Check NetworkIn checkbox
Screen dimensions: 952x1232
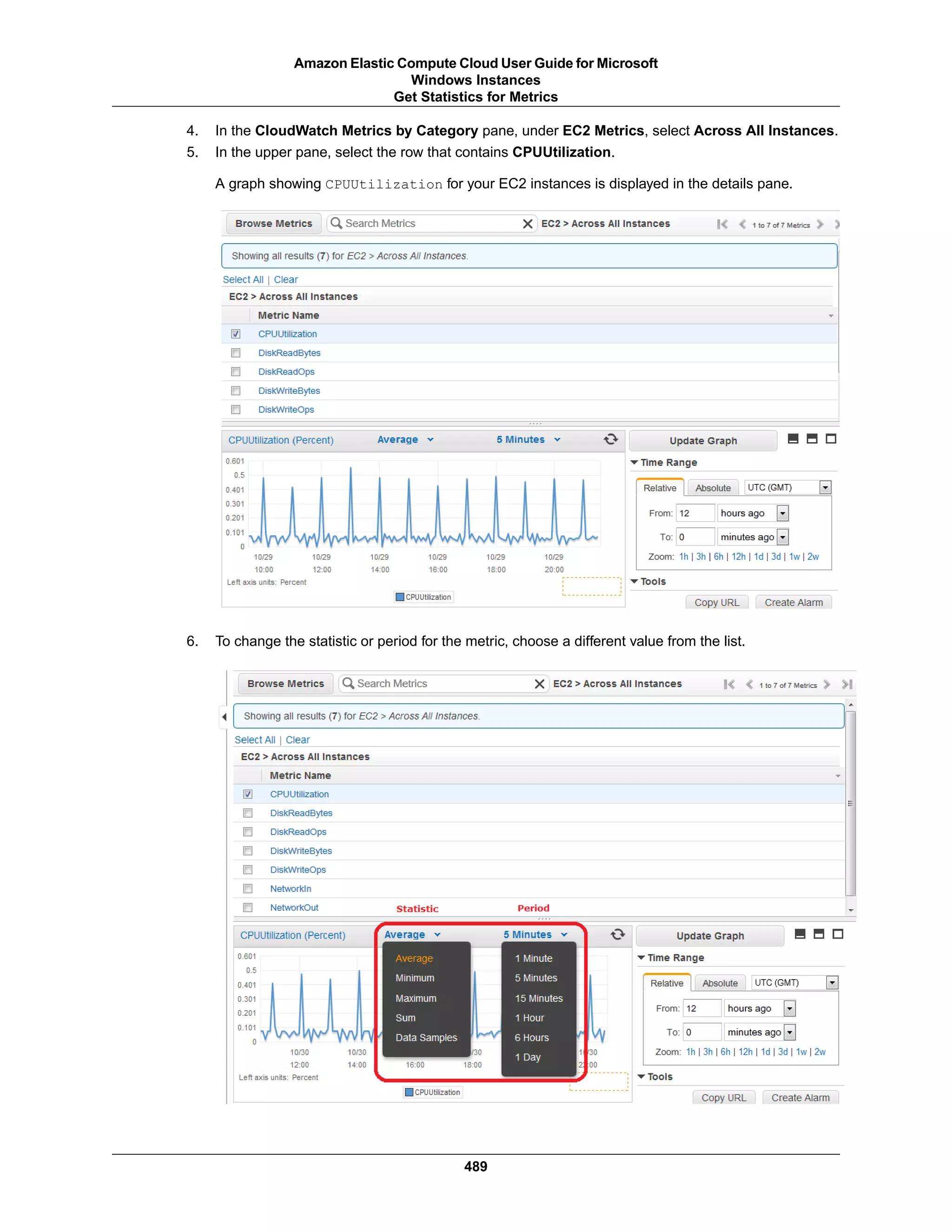point(248,888)
